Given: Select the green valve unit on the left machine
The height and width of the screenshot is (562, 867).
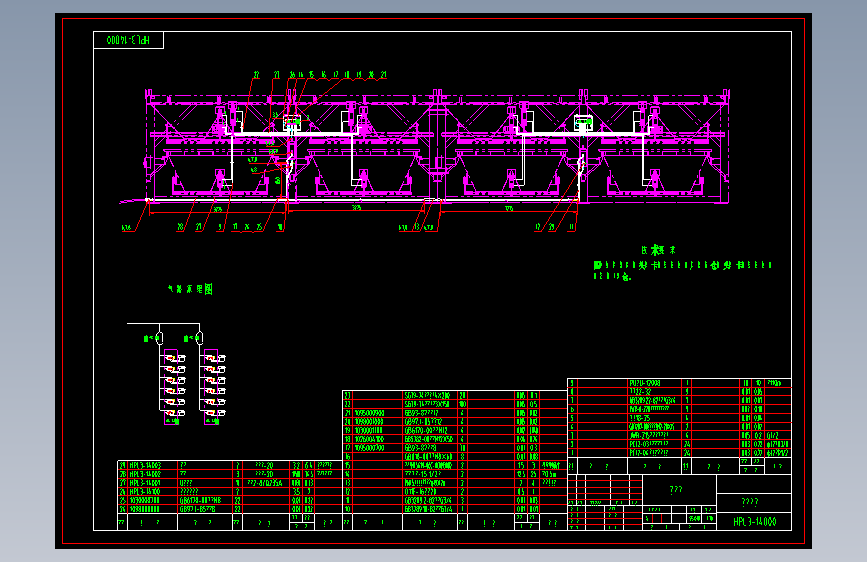Looking at the screenshot, I should (292, 121).
